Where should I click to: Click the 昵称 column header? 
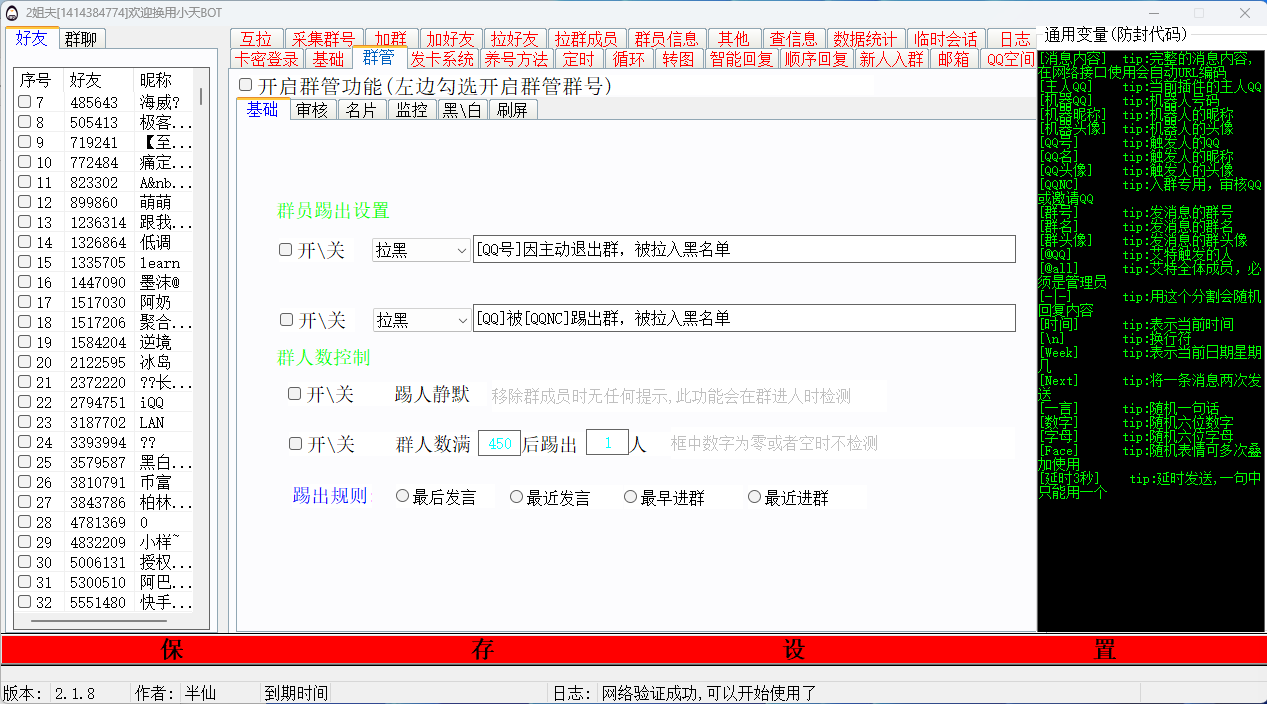point(156,79)
